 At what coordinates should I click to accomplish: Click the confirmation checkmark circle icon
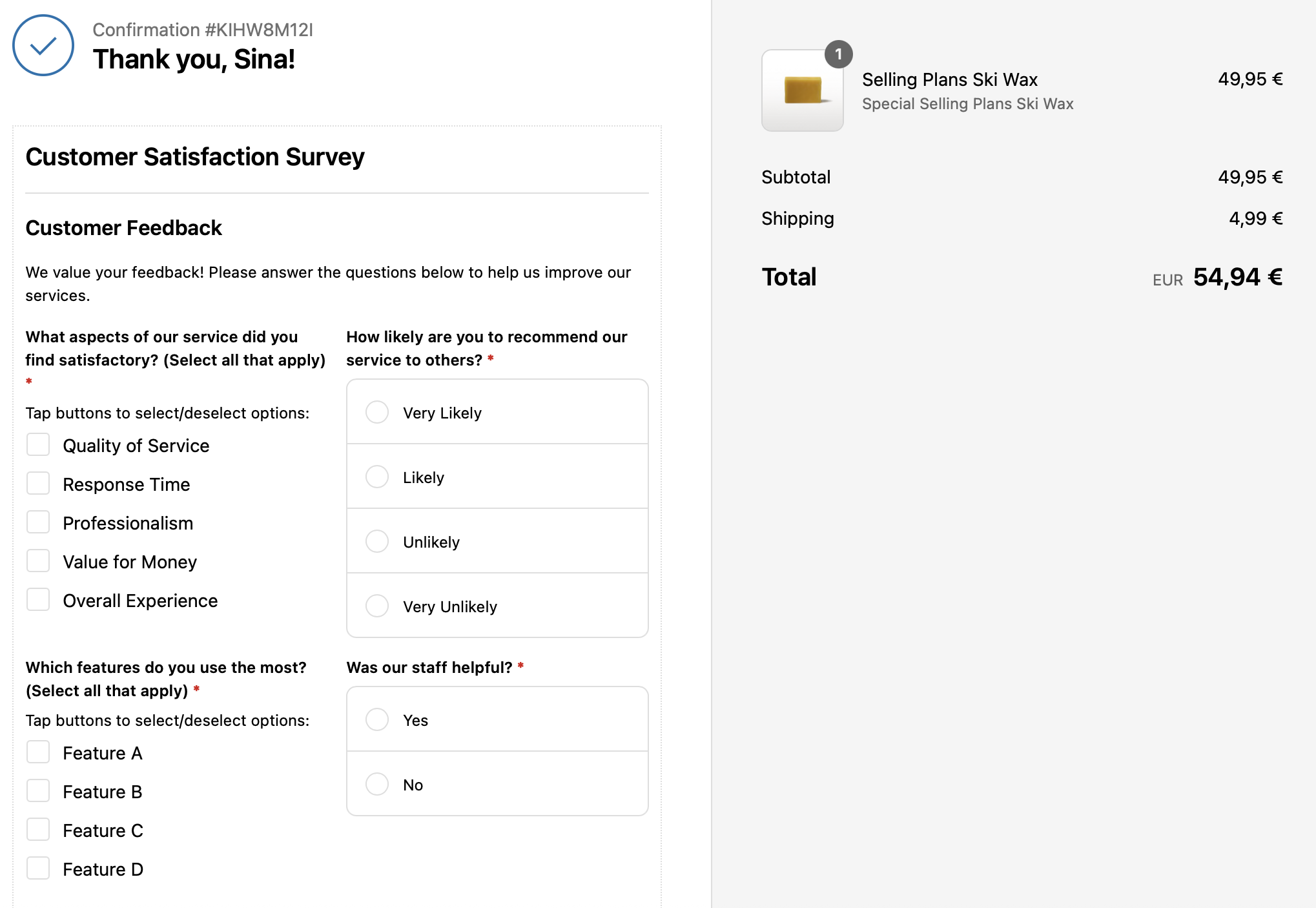tap(43, 45)
